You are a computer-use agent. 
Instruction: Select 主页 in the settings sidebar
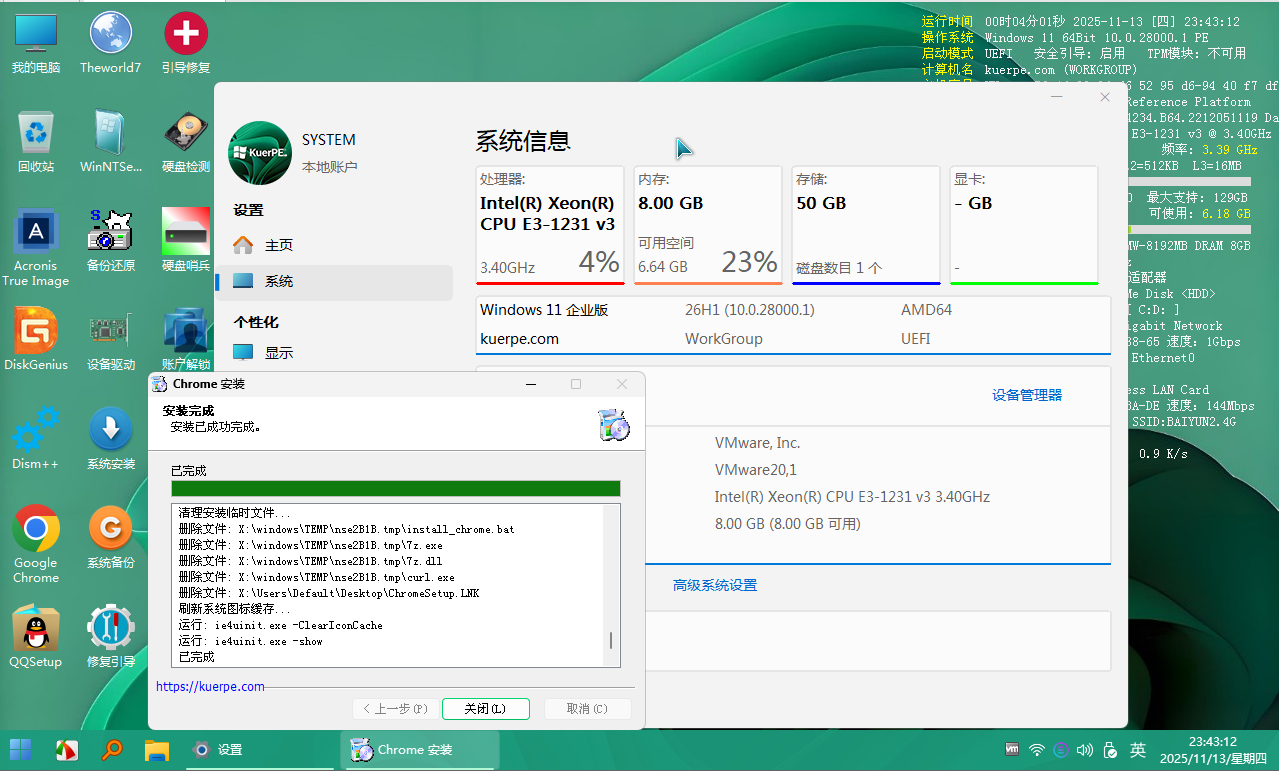278,245
